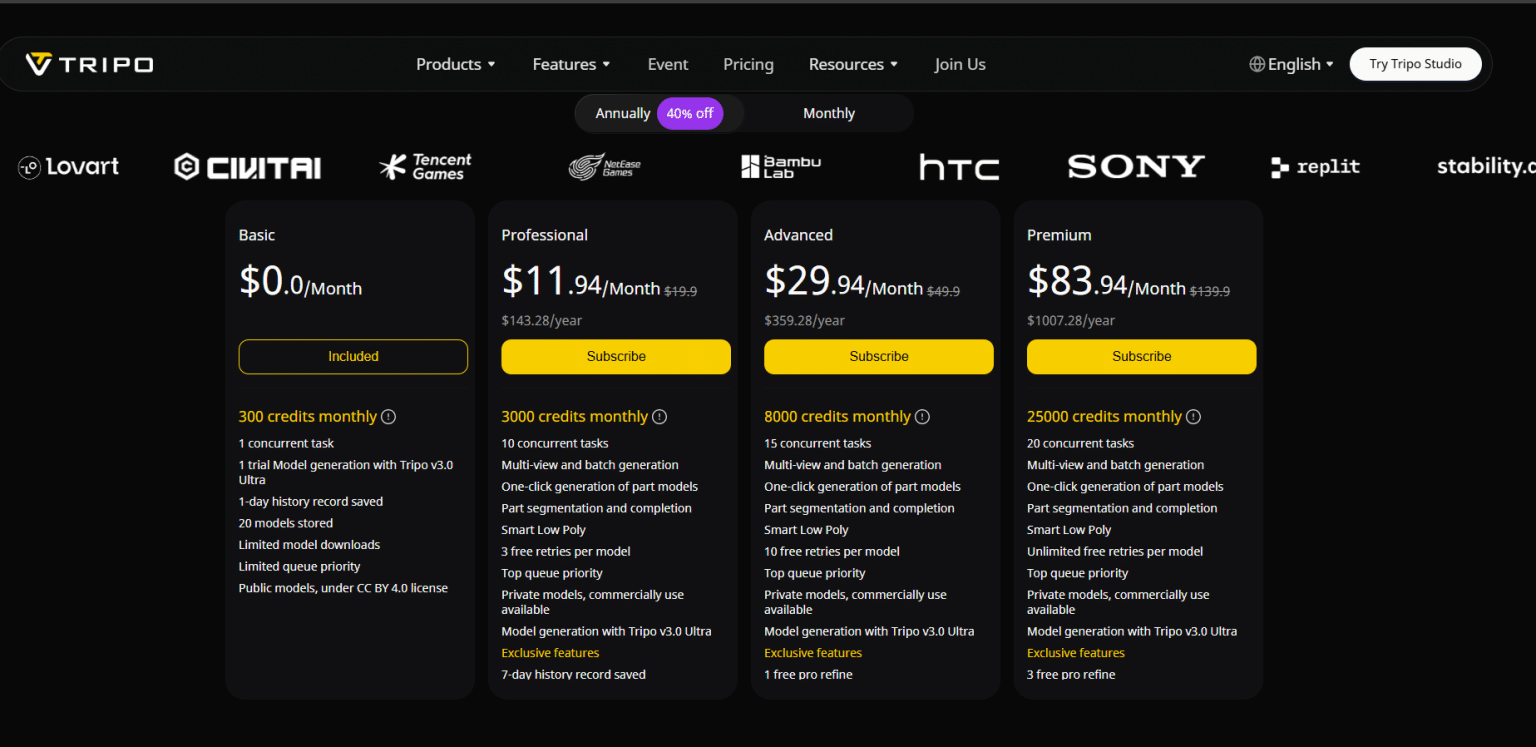Click the $359.28/year price text
The width and height of the screenshot is (1536, 747).
[804, 321]
